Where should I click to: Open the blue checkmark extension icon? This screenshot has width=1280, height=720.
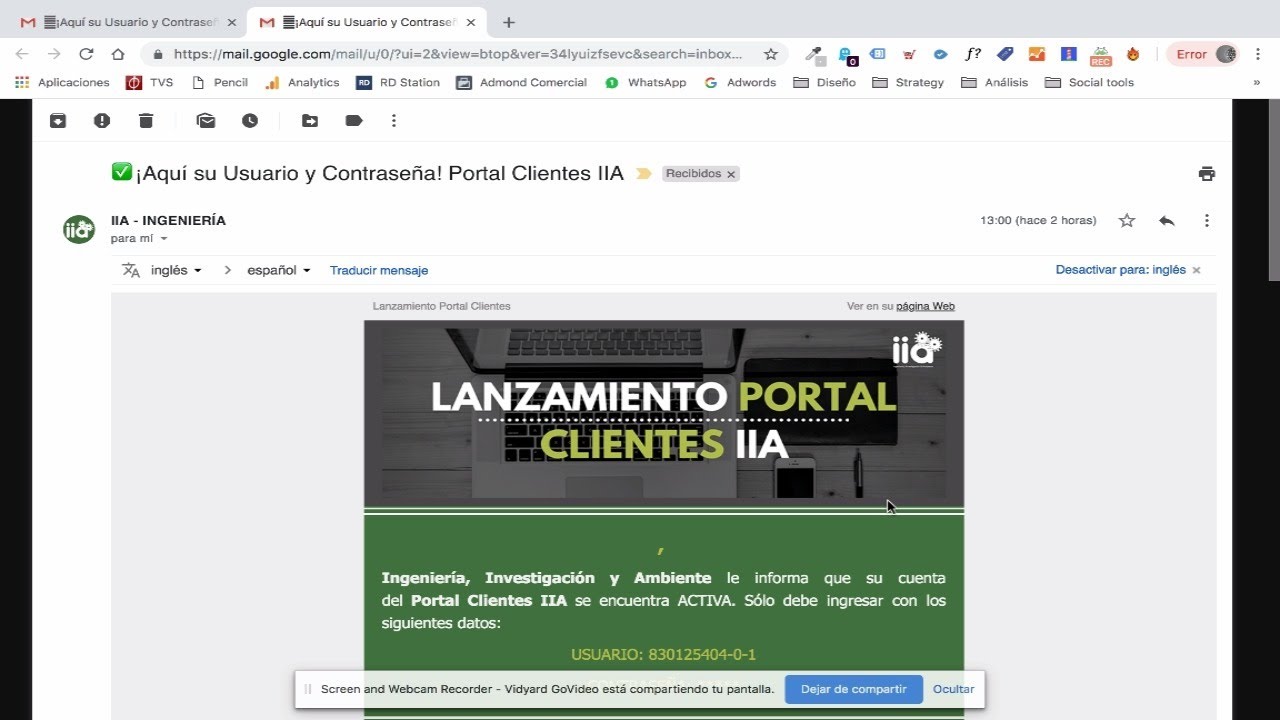[x=941, y=54]
